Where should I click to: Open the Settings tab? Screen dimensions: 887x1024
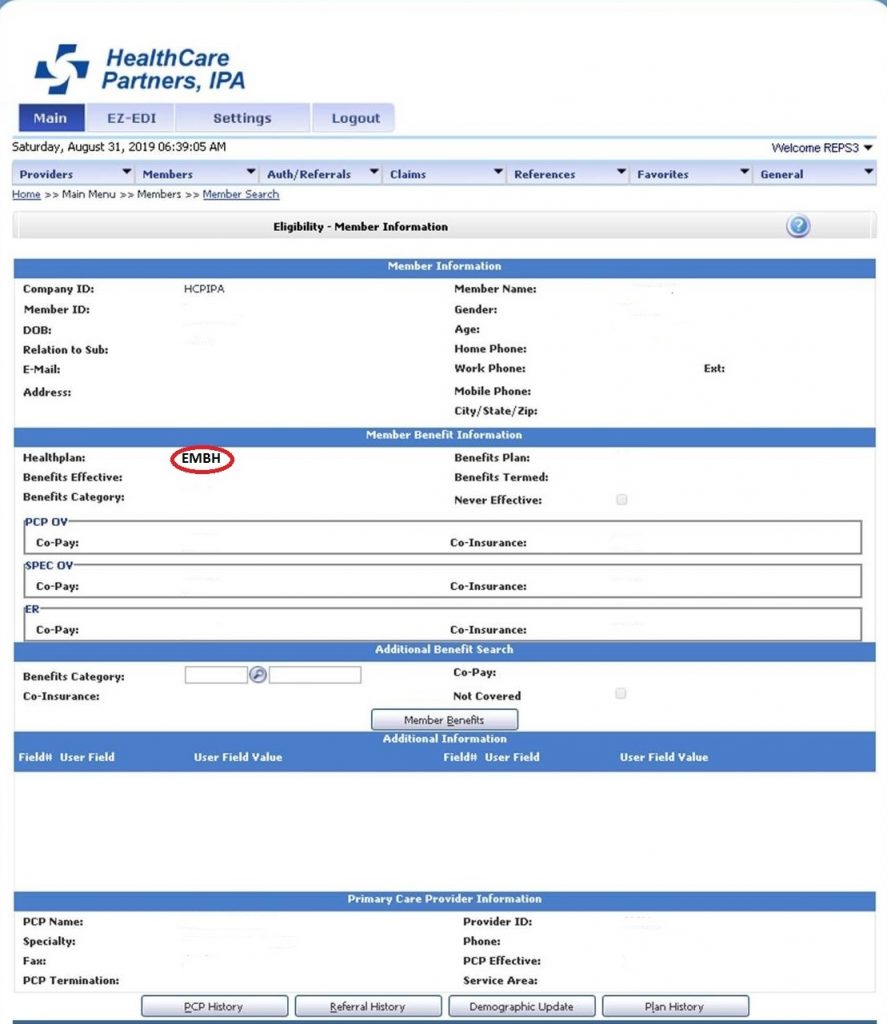[x=242, y=118]
